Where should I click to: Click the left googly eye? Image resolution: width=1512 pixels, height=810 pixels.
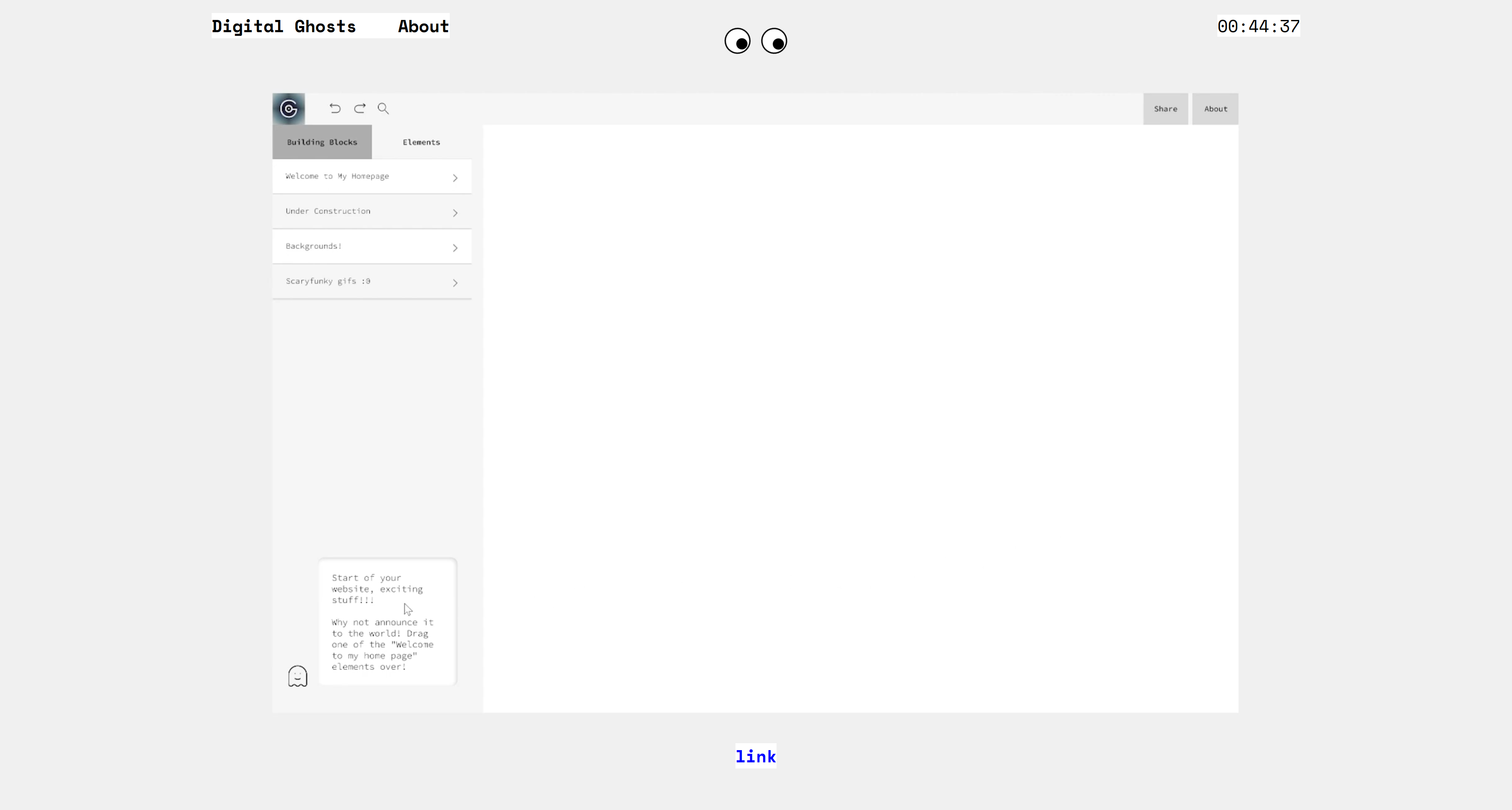click(x=737, y=41)
